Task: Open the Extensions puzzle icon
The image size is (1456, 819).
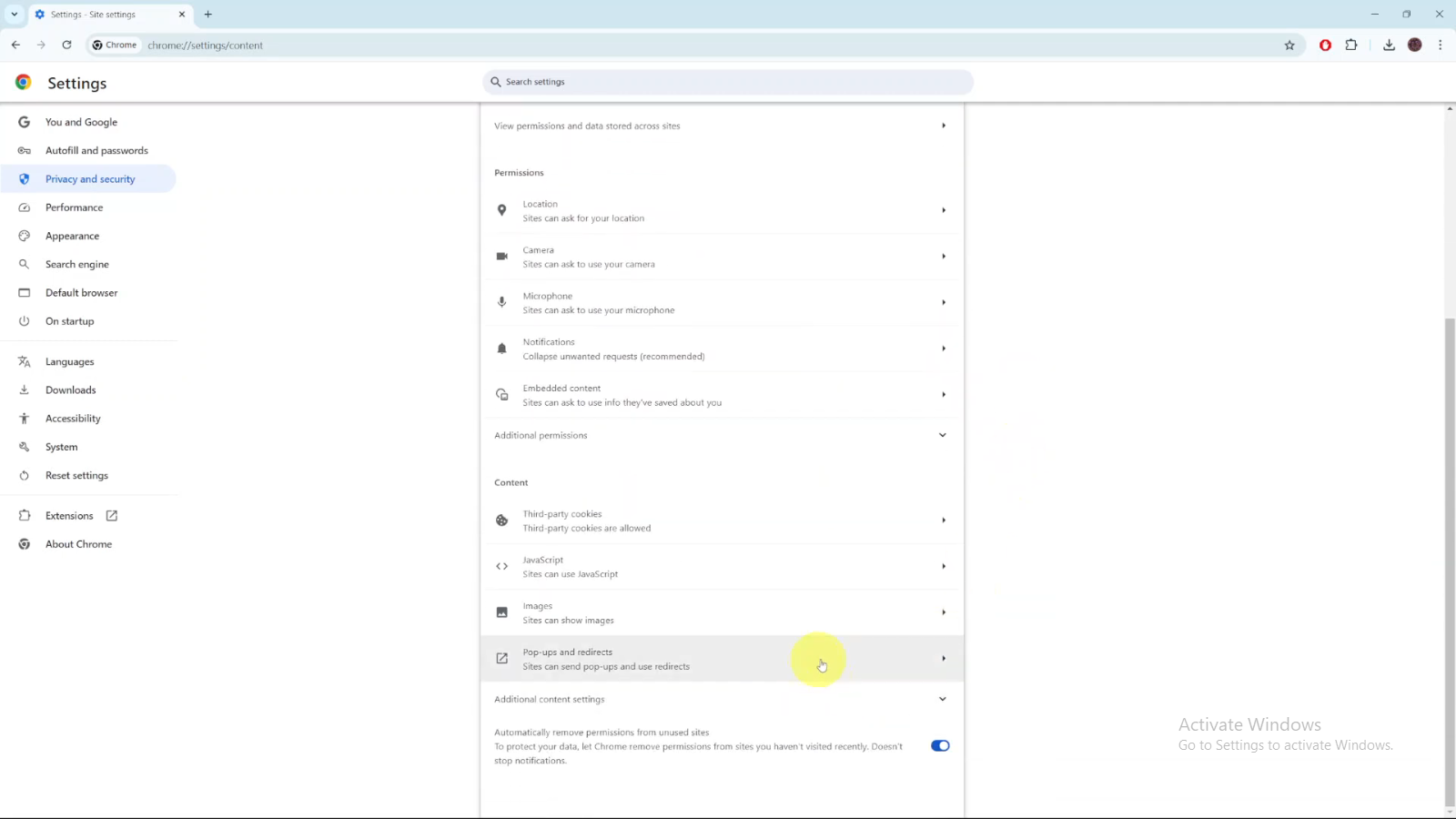Action: coord(1351,45)
